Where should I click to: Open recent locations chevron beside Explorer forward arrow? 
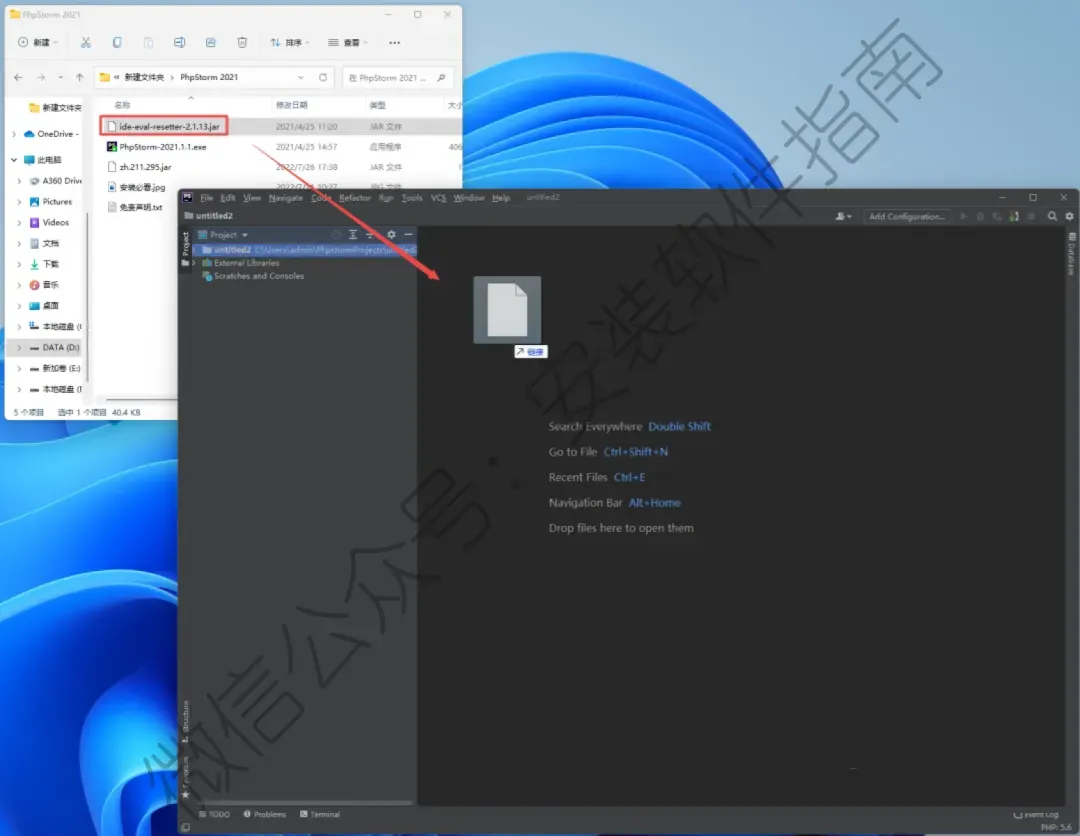coord(61,77)
